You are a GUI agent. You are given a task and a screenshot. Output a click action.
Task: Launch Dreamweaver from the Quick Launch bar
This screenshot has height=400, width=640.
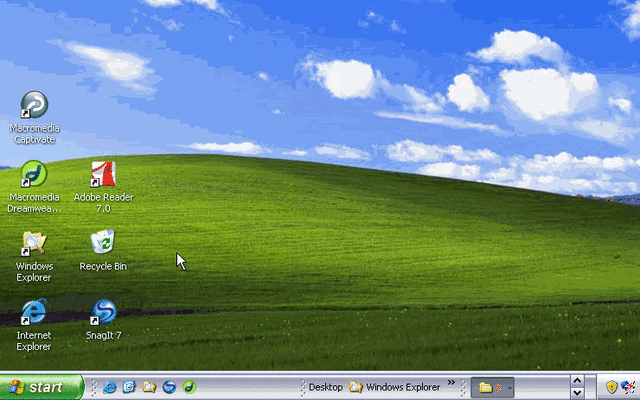(189, 387)
